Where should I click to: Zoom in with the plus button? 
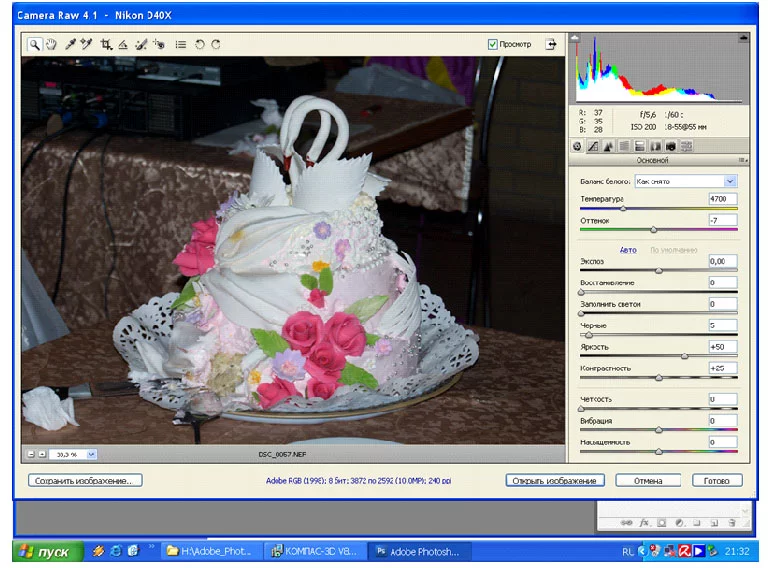click(x=42, y=454)
